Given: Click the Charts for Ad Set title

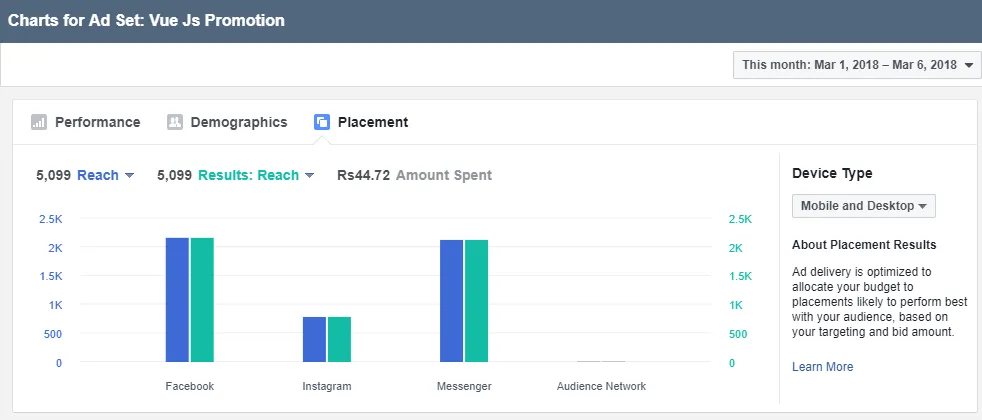Looking at the screenshot, I should pyautogui.click(x=146, y=21).
